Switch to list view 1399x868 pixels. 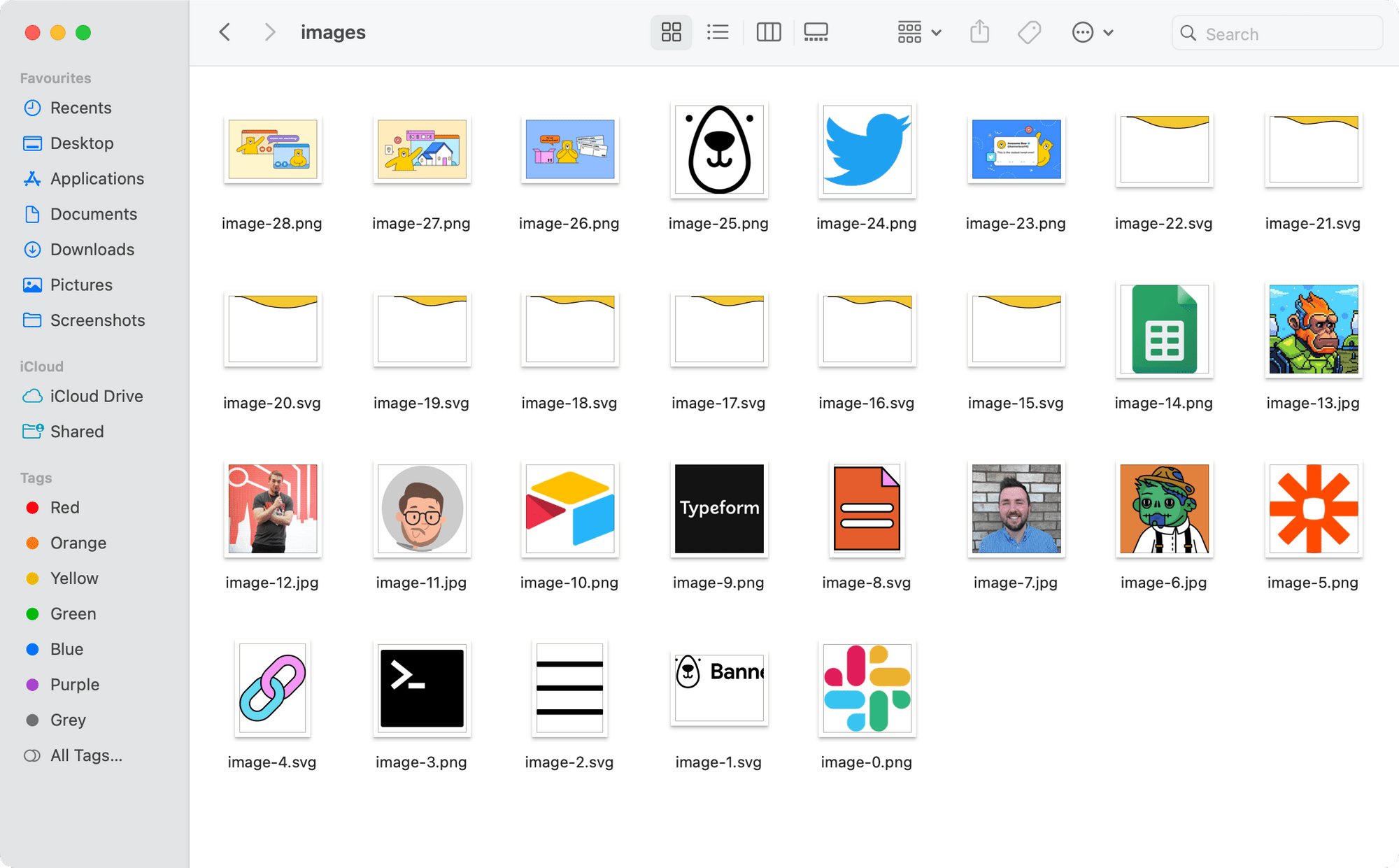click(x=718, y=32)
